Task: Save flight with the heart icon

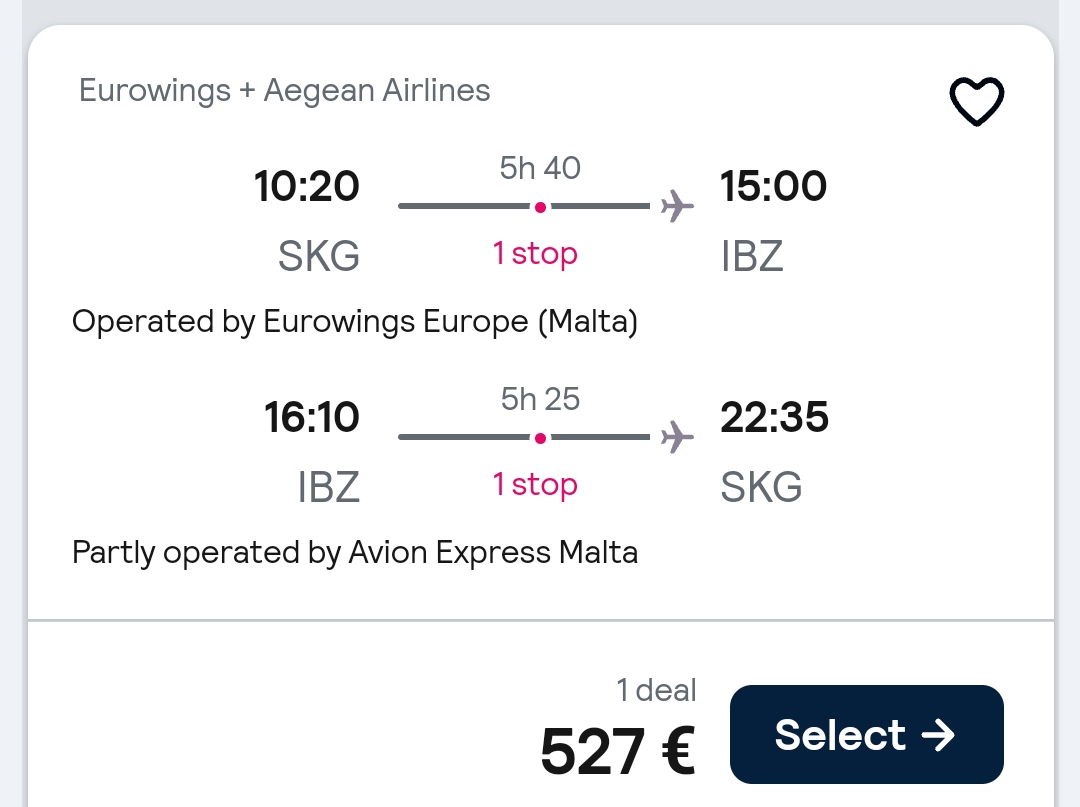Action: click(976, 101)
